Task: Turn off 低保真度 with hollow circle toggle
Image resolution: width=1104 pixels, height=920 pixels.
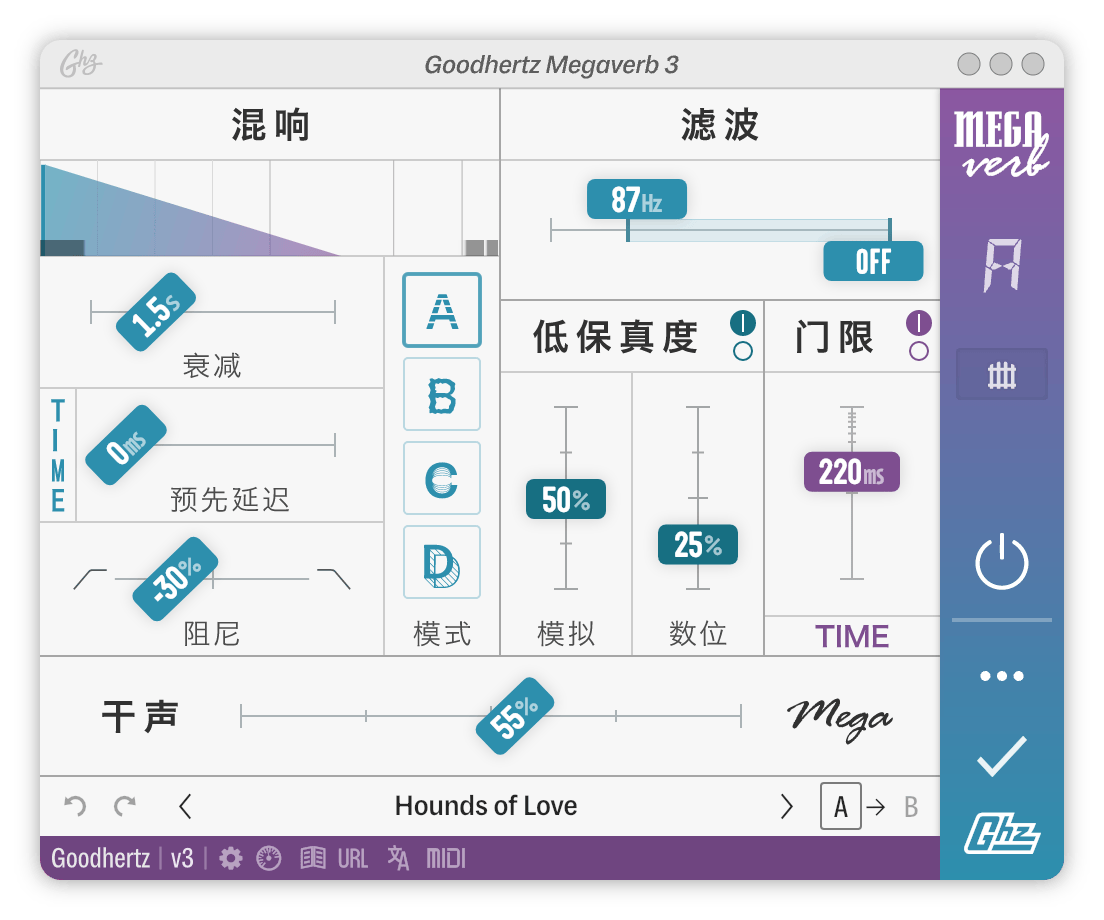Action: pos(743,351)
